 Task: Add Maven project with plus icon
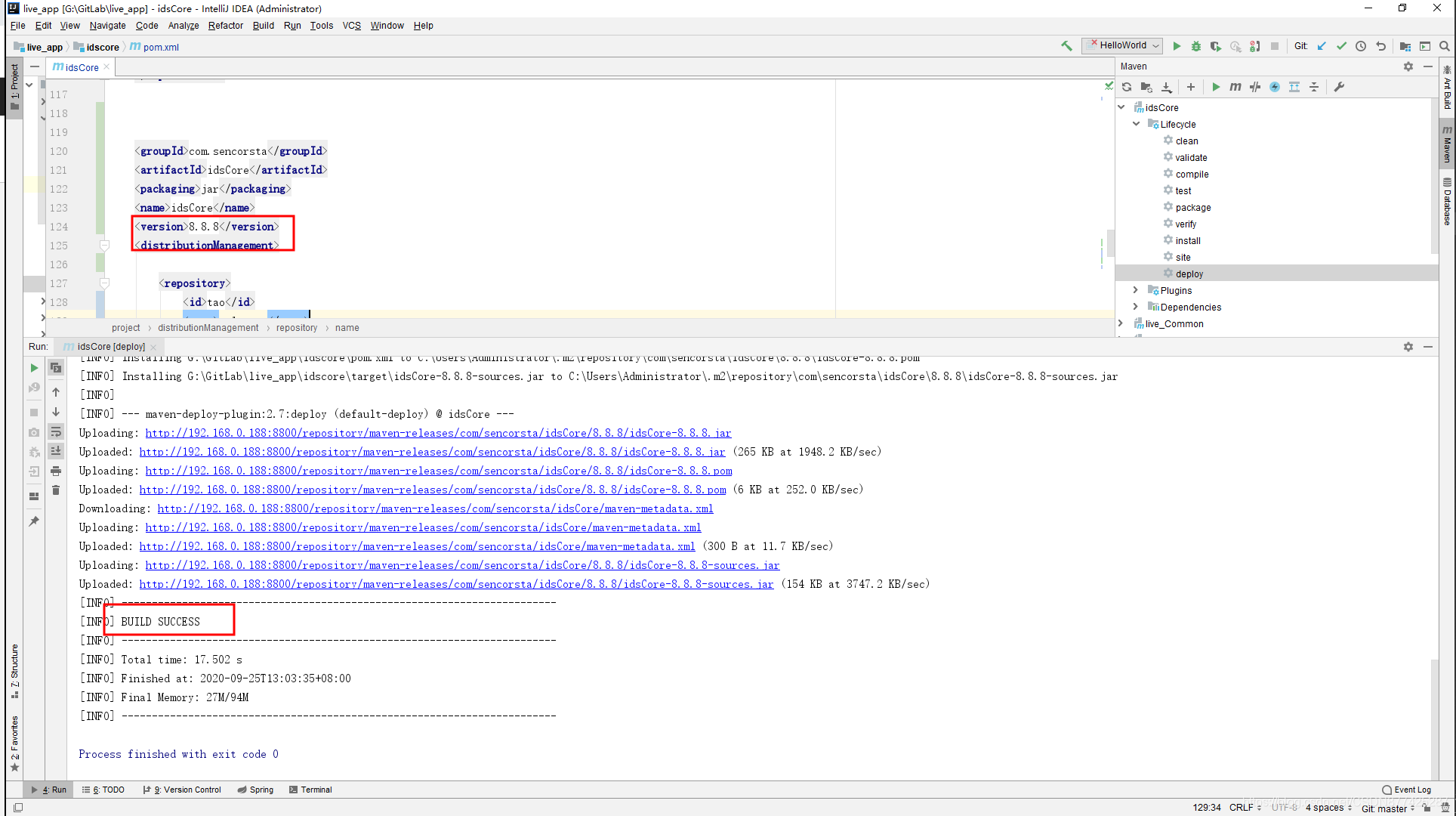click(1191, 87)
